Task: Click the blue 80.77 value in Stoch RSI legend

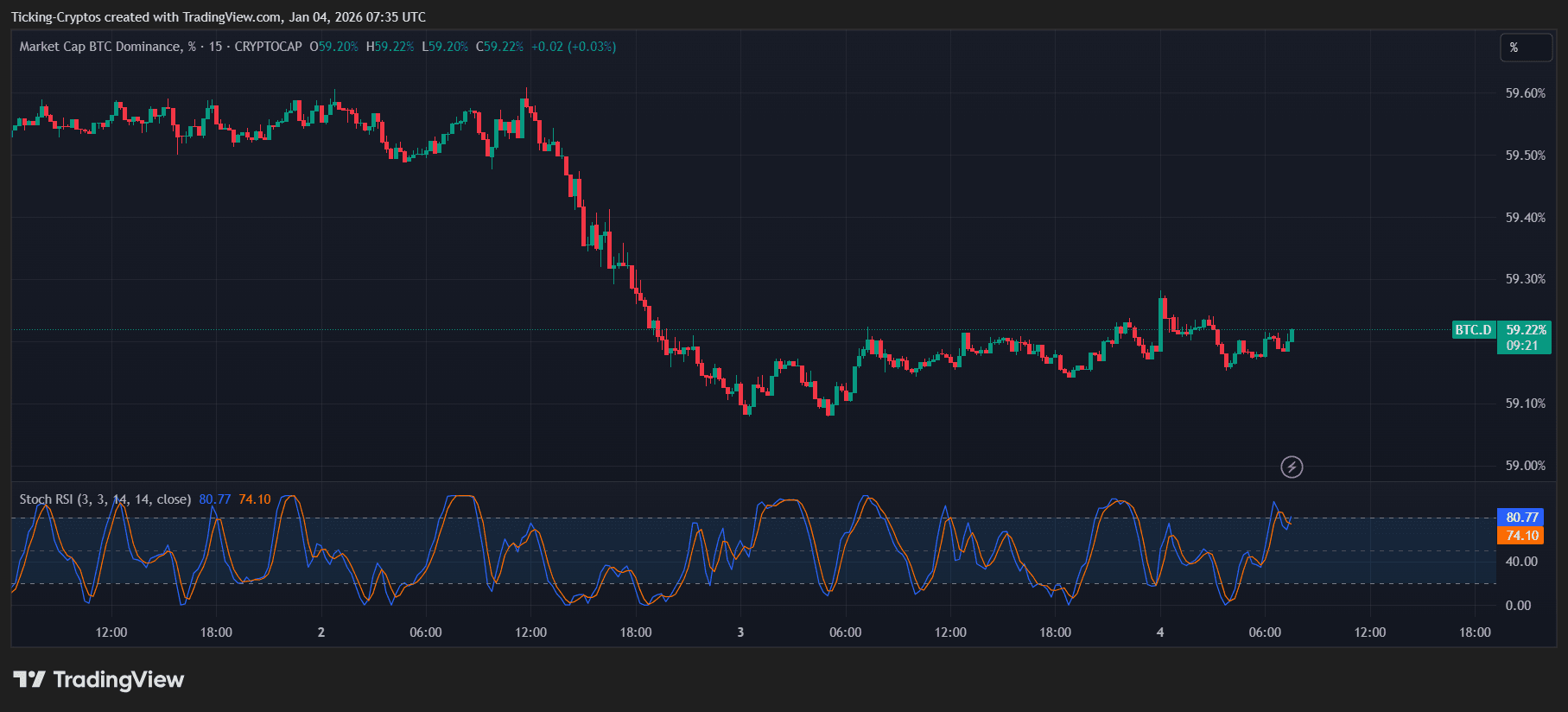Action: pos(214,499)
